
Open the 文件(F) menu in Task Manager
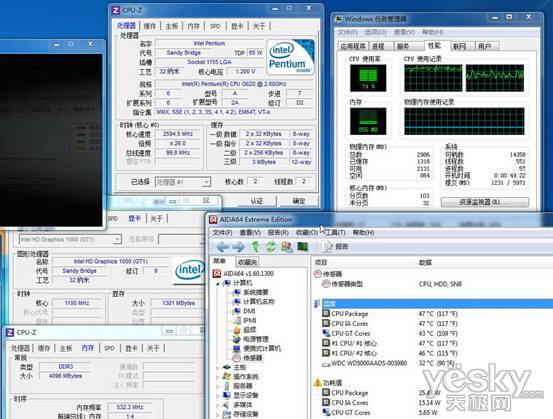pos(347,32)
